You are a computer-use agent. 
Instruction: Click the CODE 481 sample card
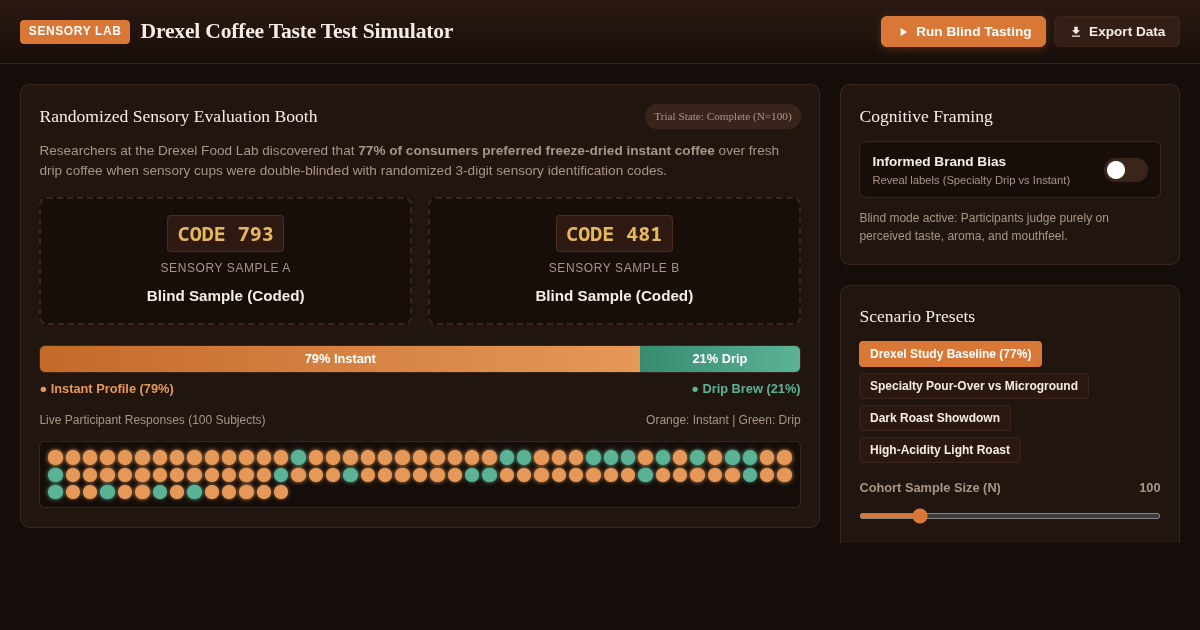614,261
